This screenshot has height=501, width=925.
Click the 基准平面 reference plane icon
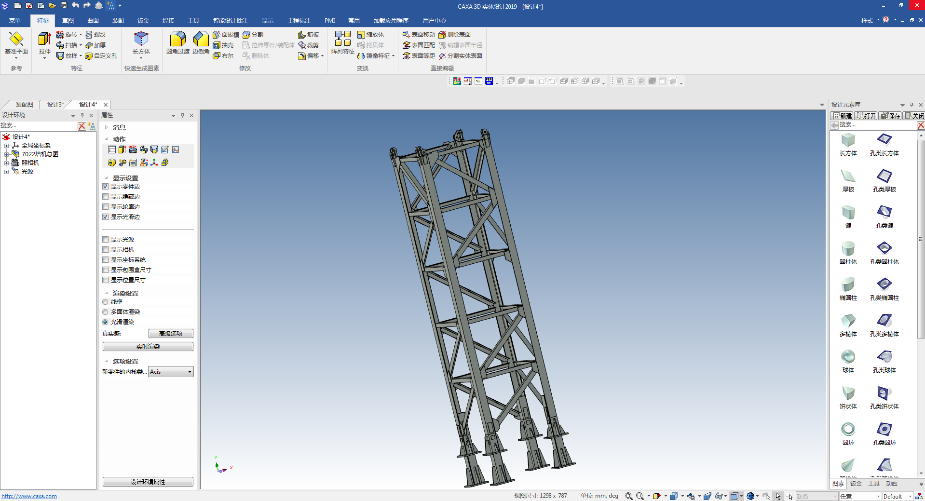(x=15, y=41)
